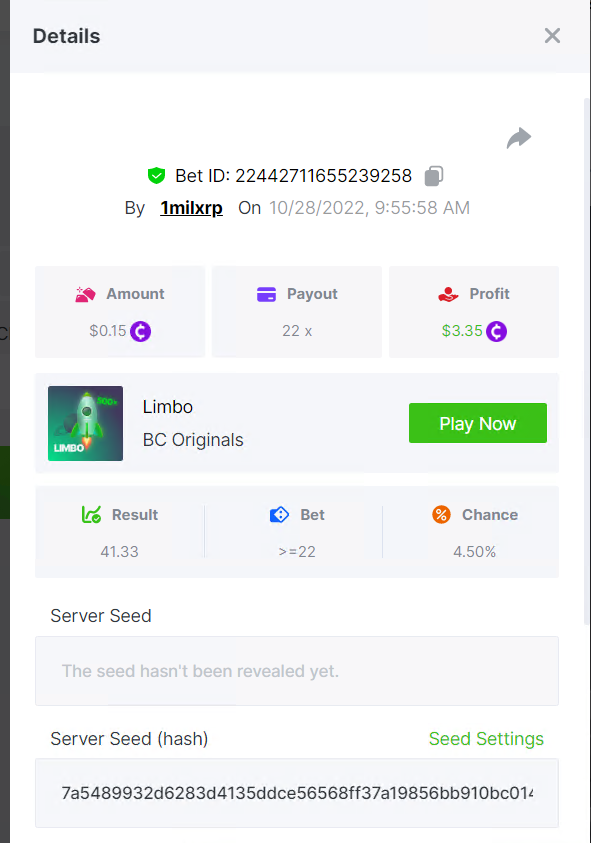Click the green Result chart icon
The width and height of the screenshot is (591, 843).
click(x=91, y=515)
